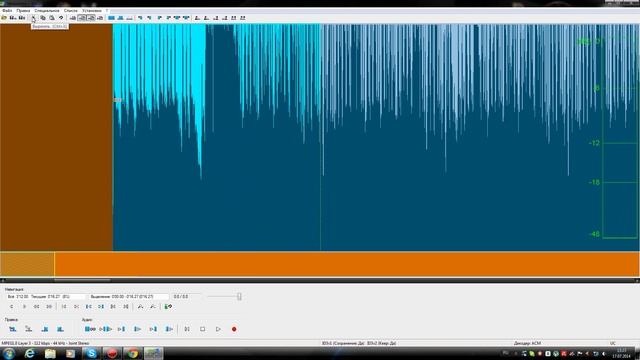Click the scissors Cut icon in toolbar
The width and height of the screenshot is (640, 360).
[x=34, y=18]
